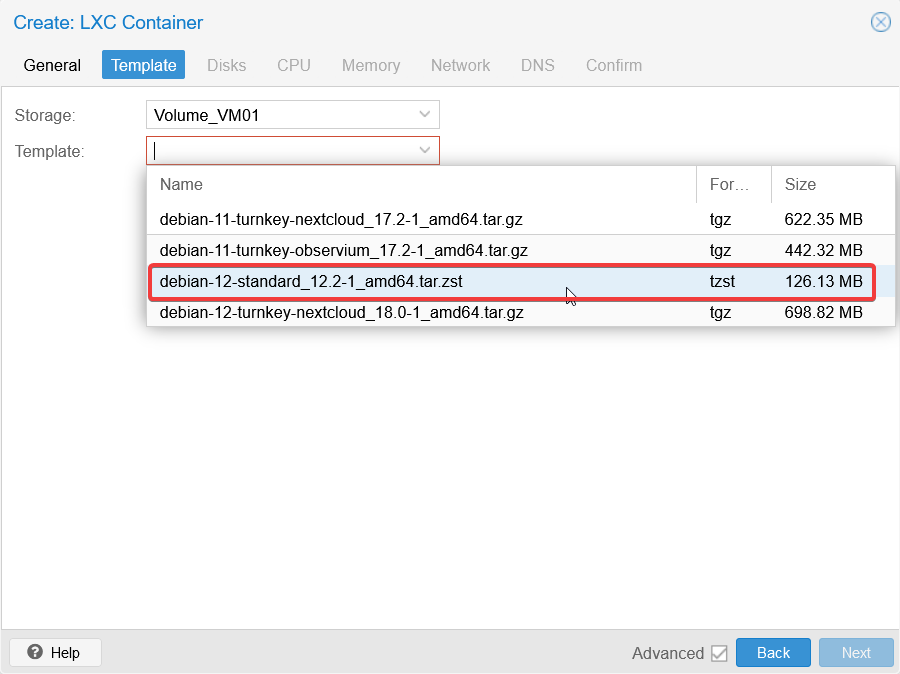The image size is (900, 674).
Task: Go Back to the previous step
Action: [773, 653]
